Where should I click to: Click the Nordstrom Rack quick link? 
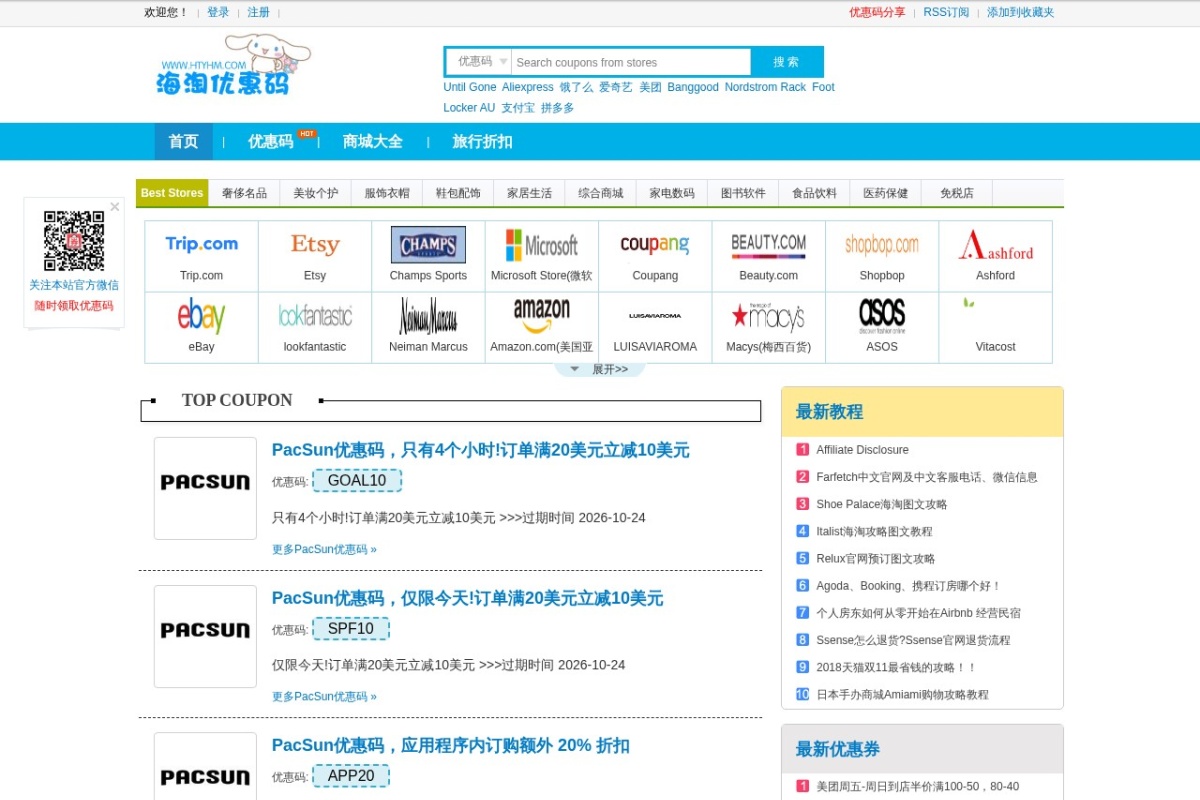[765, 87]
